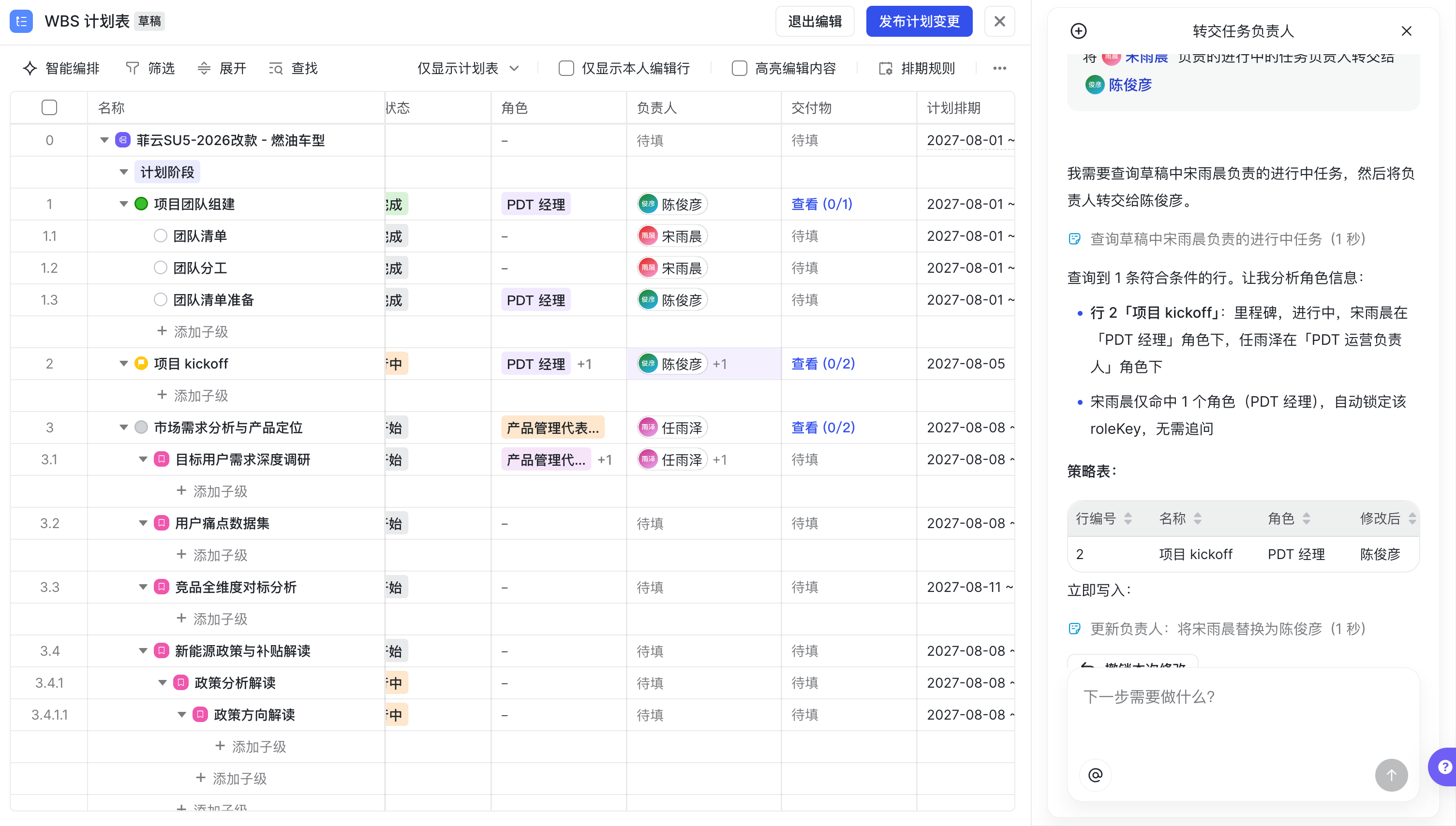Image resolution: width=1456 pixels, height=826 pixels.
Task: Click 待填 assignee cell of 用户痛点数据集
Action: pos(650,523)
